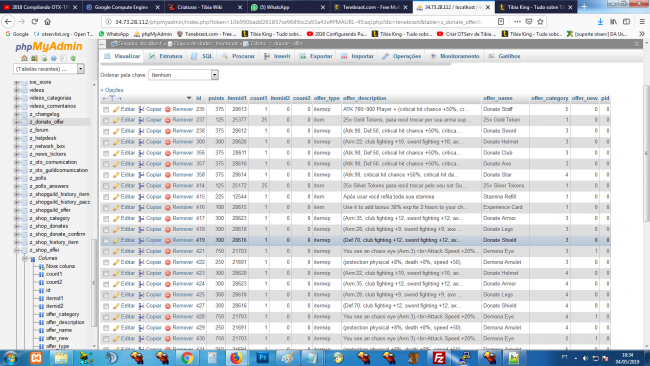
Task: Check the checkbox for row id 237
Action: pos(106,121)
